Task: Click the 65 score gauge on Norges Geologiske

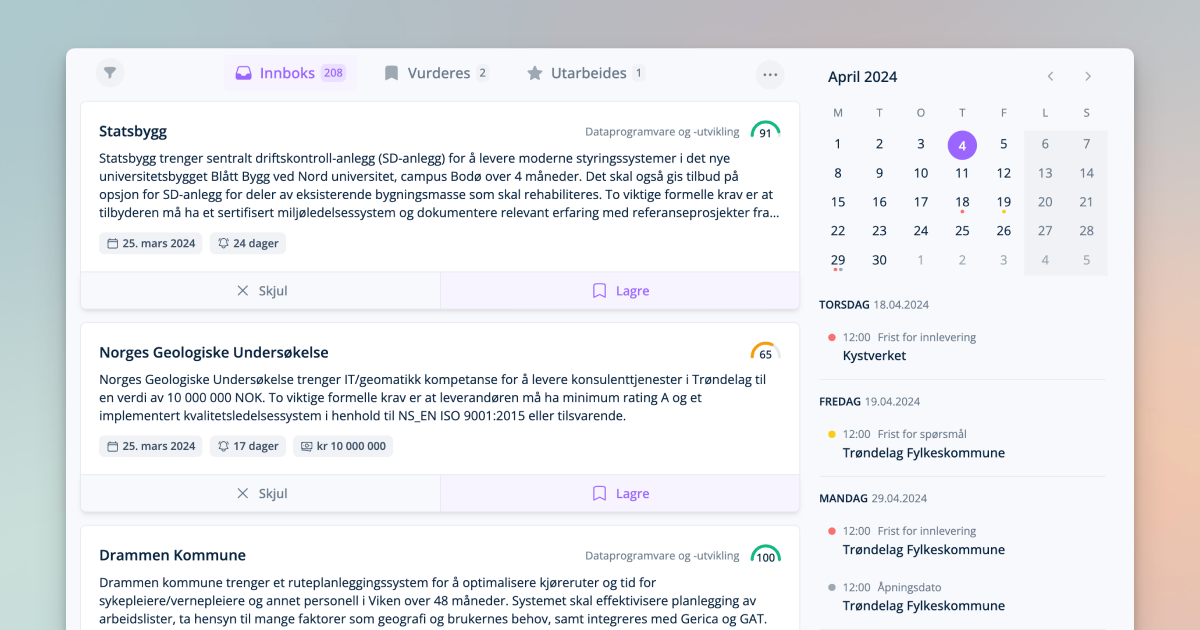Action: coord(764,353)
